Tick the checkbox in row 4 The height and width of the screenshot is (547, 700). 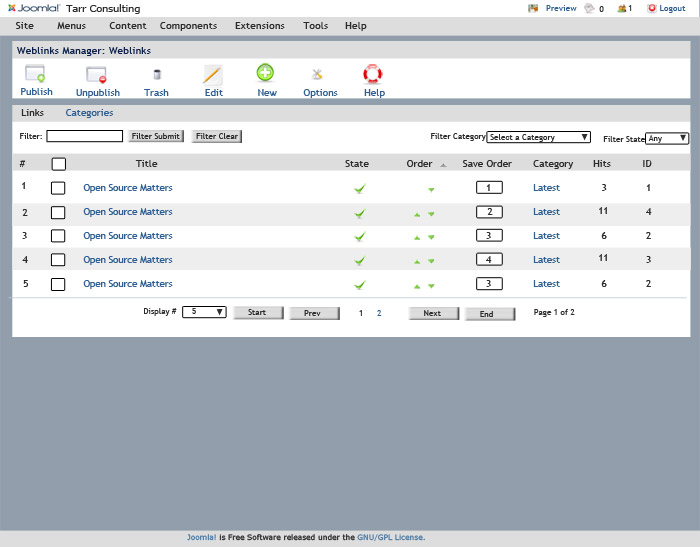click(58, 260)
